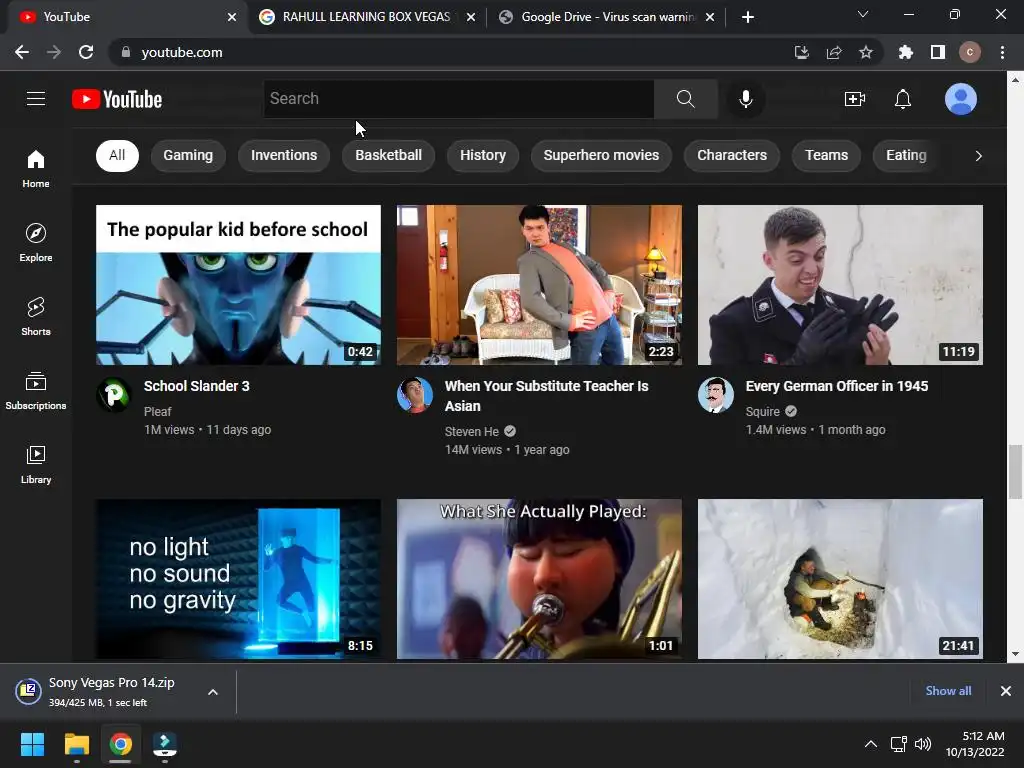Viewport: 1024px width, 768px height.
Task: Open the tab search dropdown chevron
Action: pyautogui.click(x=863, y=14)
